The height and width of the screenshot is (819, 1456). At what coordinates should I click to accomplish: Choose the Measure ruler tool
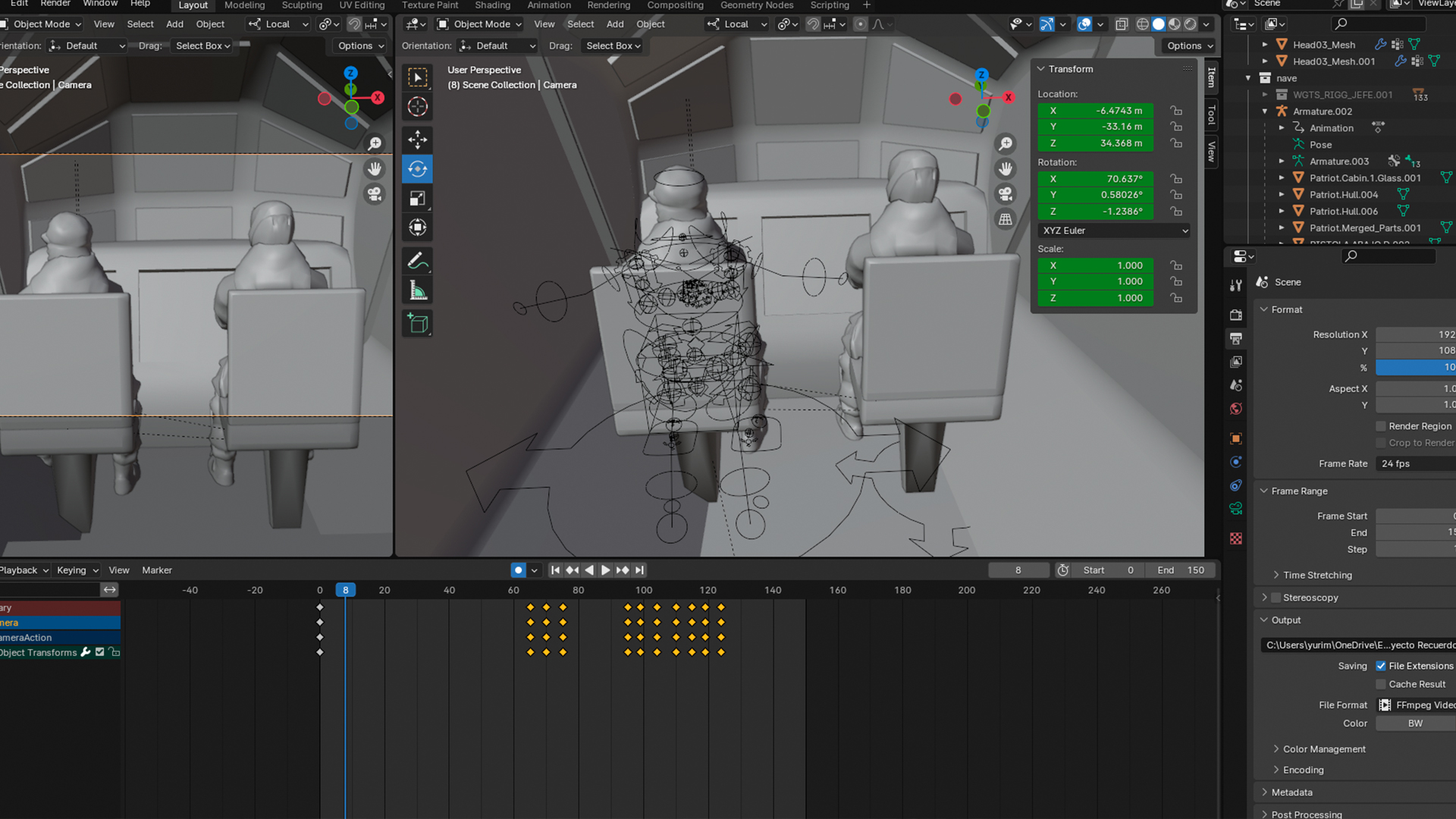click(417, 290)
